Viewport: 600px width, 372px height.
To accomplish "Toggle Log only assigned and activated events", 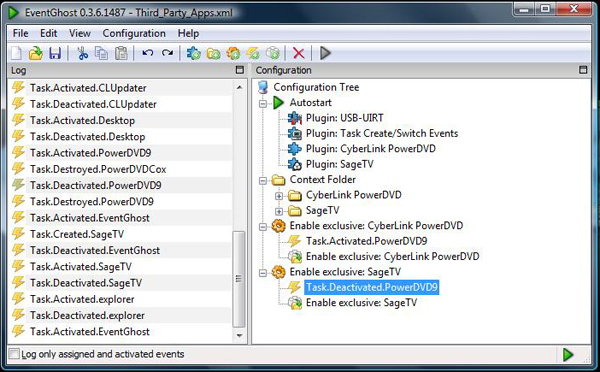I will [14, 354].
